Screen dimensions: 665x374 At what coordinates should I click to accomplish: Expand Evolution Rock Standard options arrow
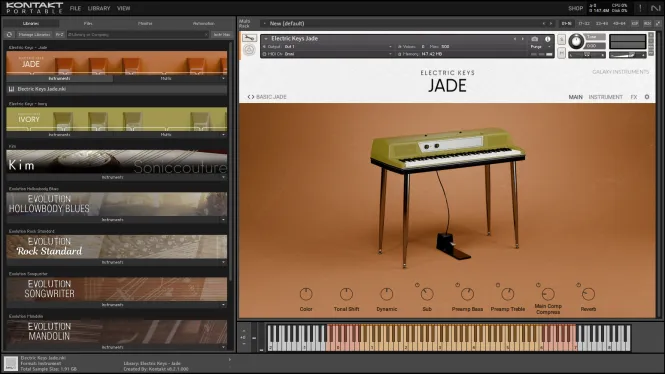[223, 262]
